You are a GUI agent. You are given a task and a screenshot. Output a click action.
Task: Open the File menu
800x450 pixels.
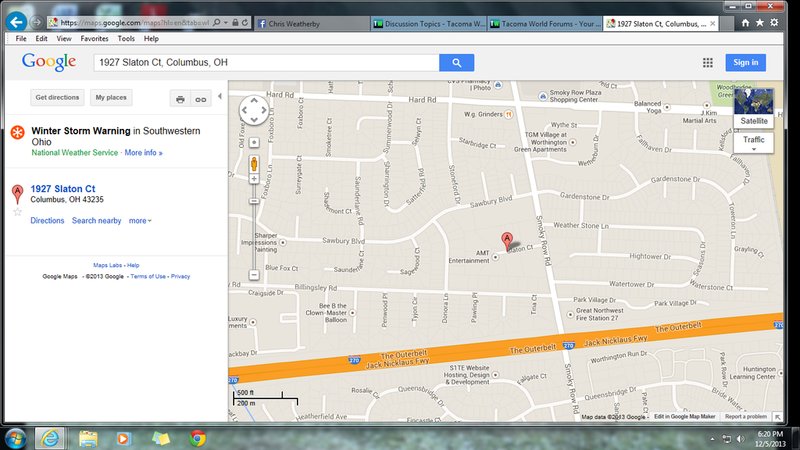21,39
